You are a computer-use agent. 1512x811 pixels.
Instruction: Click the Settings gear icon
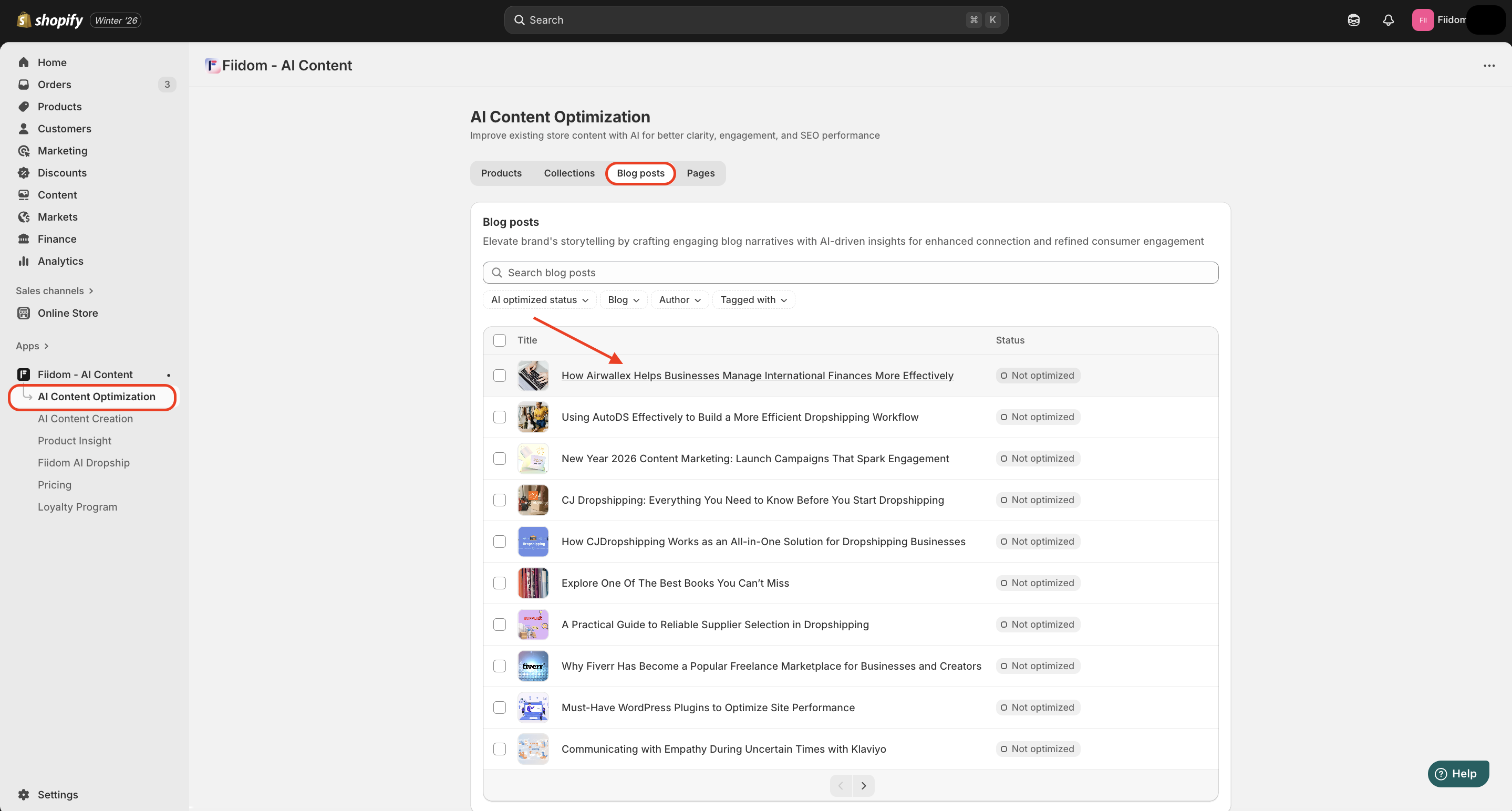coord(24,795)
